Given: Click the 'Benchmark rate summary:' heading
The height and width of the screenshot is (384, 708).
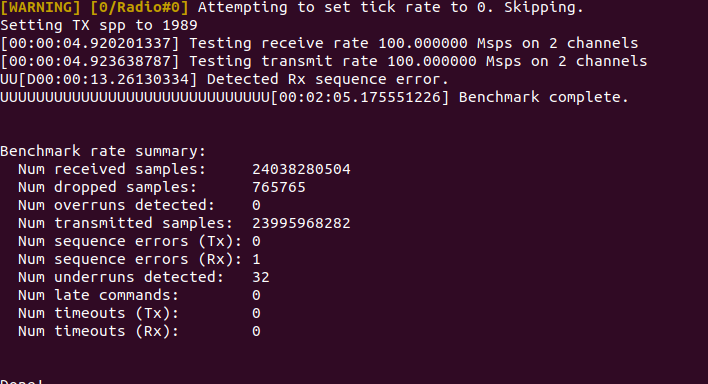Looking at the screenshot, I should point(103,151).
